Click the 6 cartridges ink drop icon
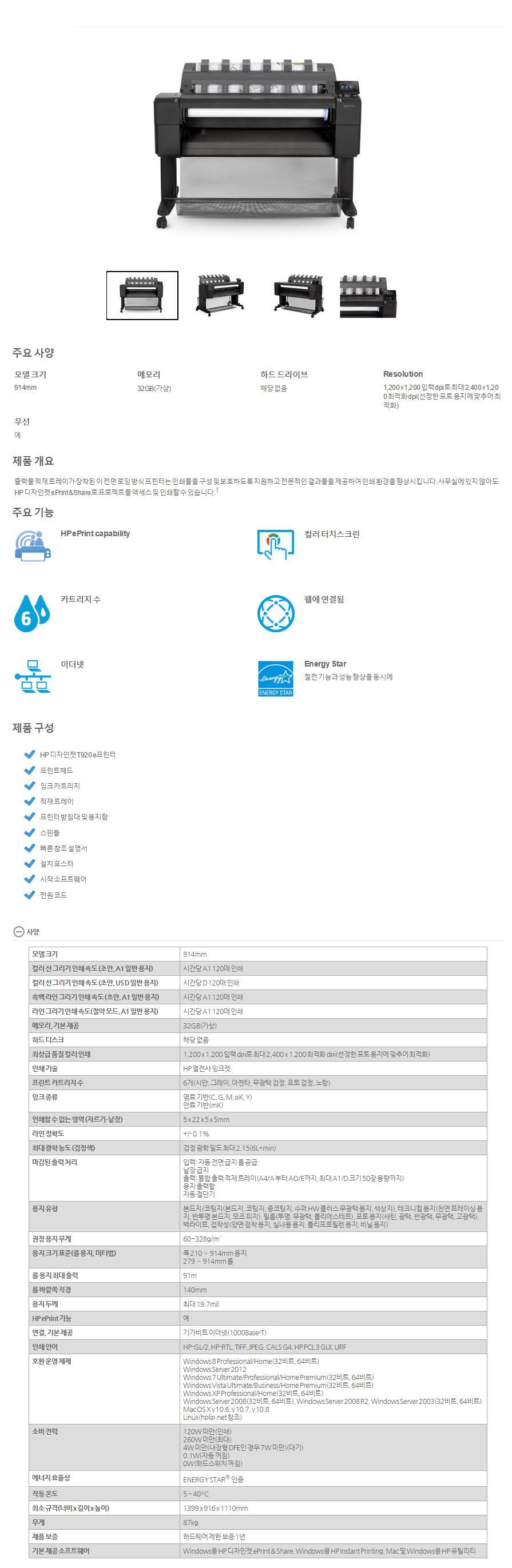Viewport: 512px width, 1568px height. (x=31, y=613)
